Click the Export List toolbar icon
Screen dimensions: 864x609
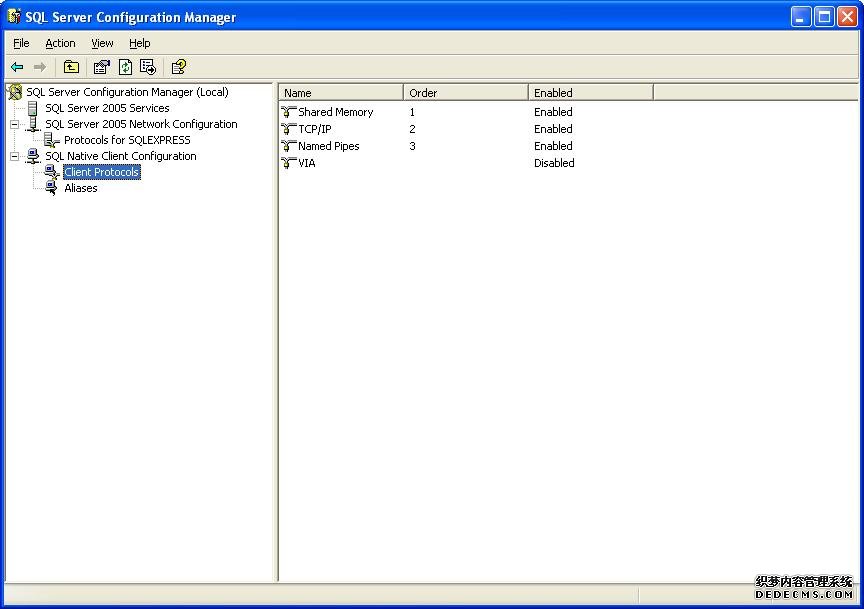[146, 67]
